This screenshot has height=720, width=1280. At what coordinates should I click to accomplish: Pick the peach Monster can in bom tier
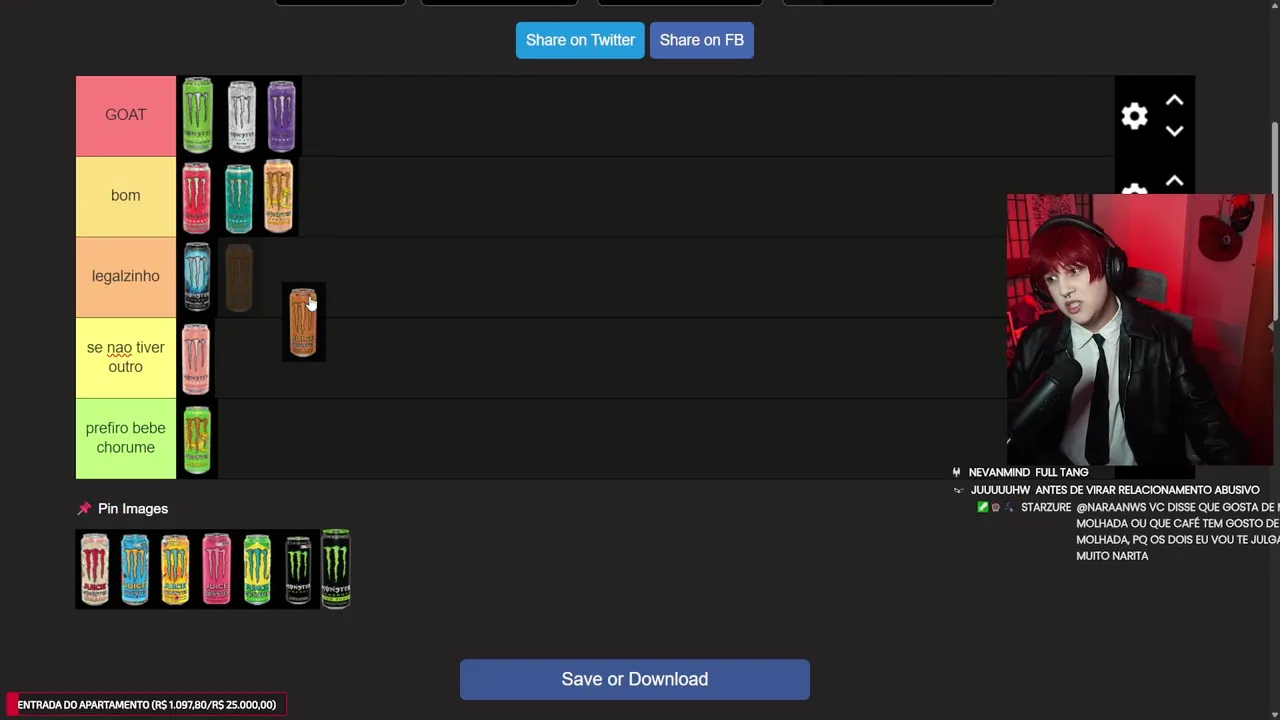pos(279,196)
